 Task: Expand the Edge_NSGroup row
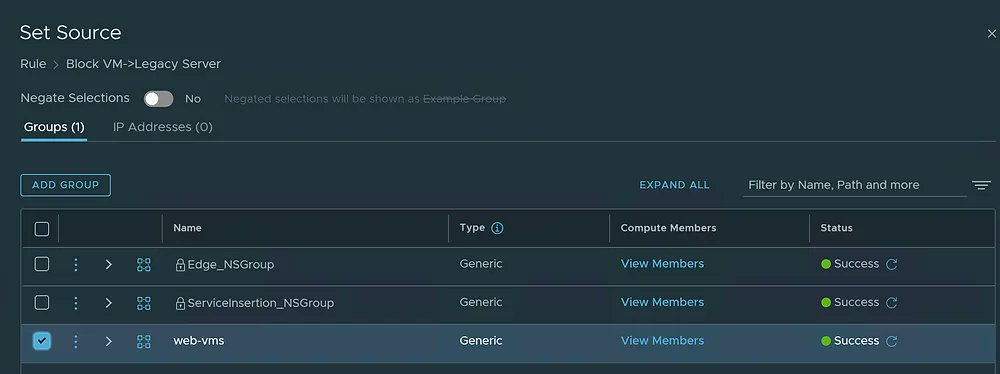pos(108,264)
